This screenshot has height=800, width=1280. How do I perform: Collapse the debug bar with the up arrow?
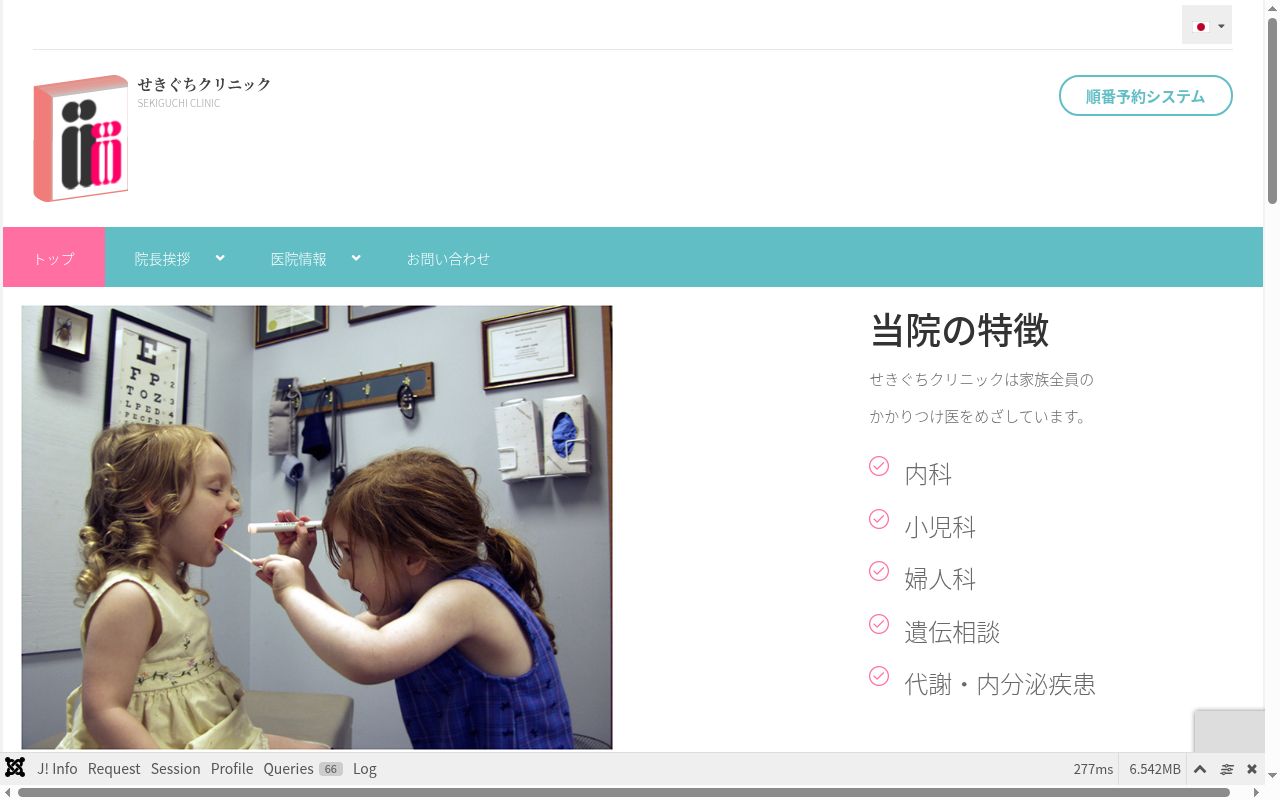pyautogui.click(x=1200, y=768)
